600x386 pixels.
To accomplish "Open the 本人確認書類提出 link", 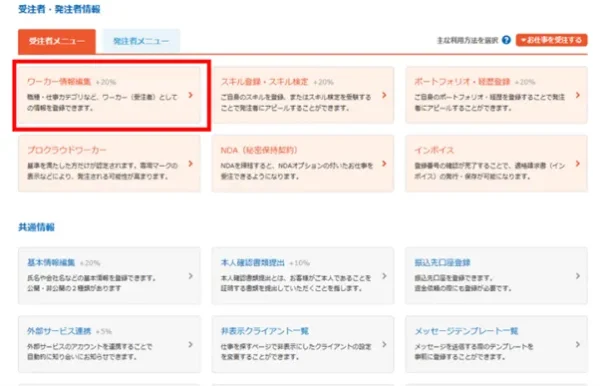I will click(x=253, y=262).
